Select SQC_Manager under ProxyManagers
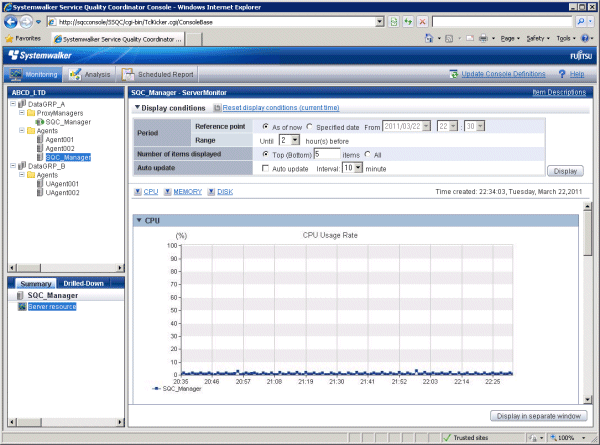The image size is (600, 445). pos(68,122)
